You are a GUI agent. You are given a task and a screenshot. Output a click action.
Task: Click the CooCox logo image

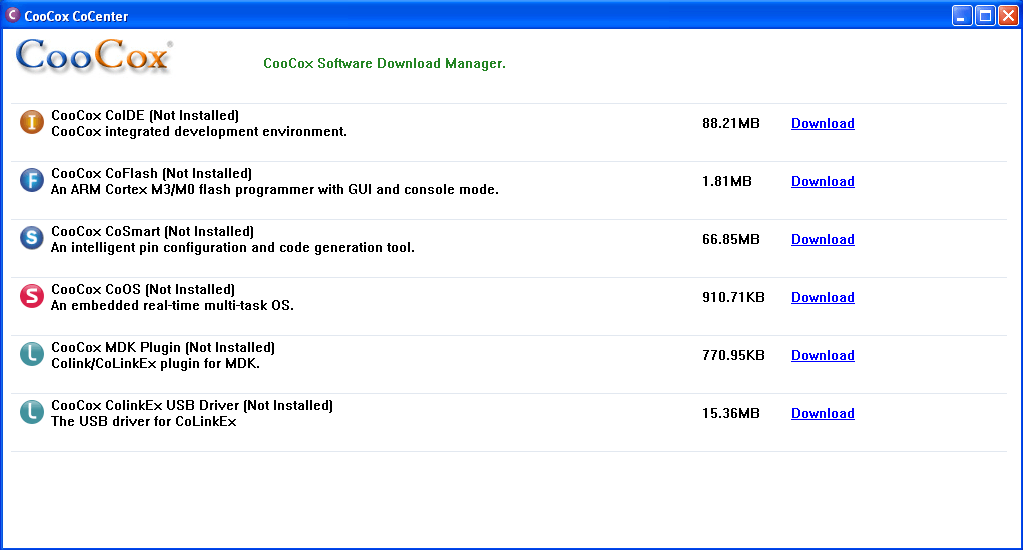95,57
